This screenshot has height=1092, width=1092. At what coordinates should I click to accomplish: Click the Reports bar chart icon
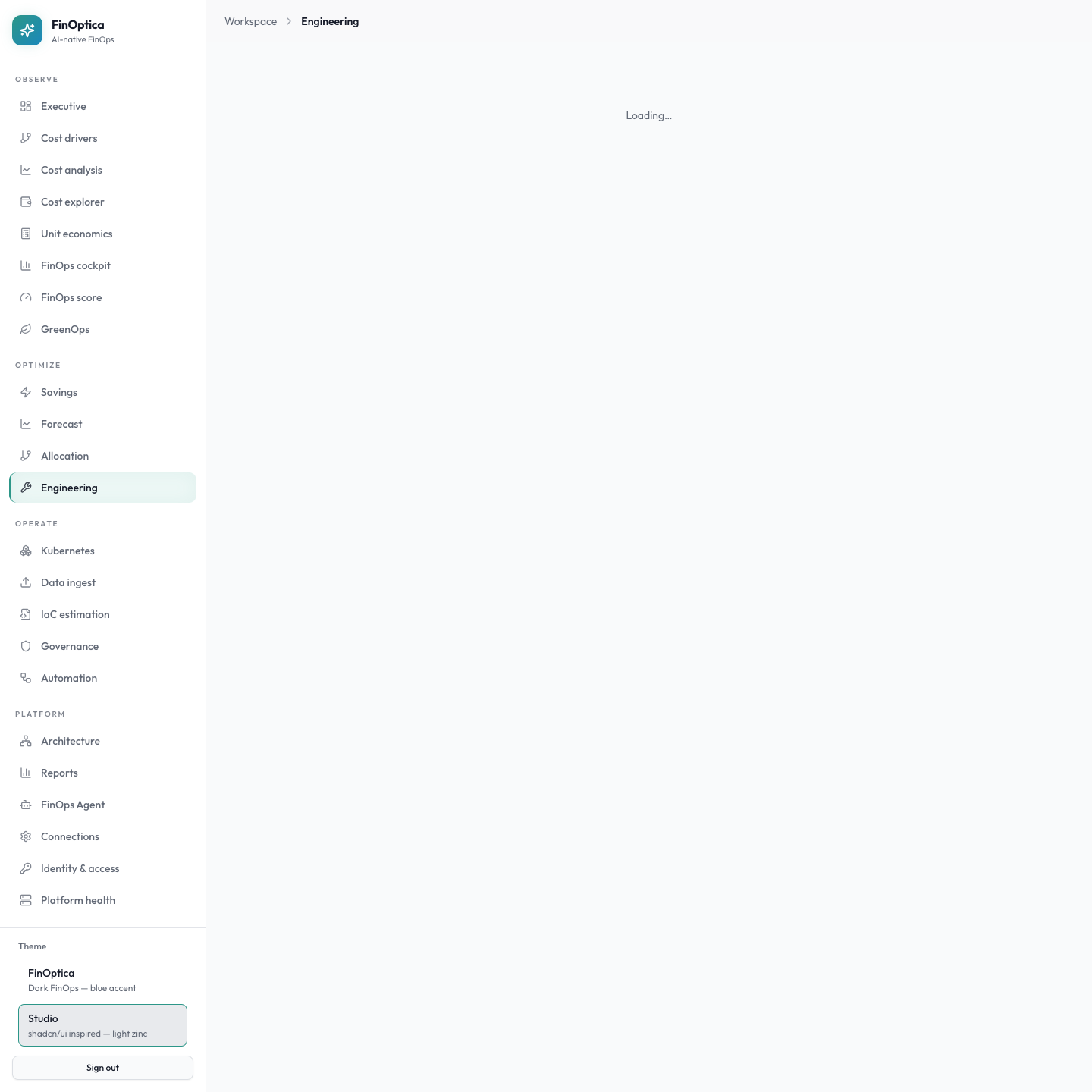pos(26,773)
